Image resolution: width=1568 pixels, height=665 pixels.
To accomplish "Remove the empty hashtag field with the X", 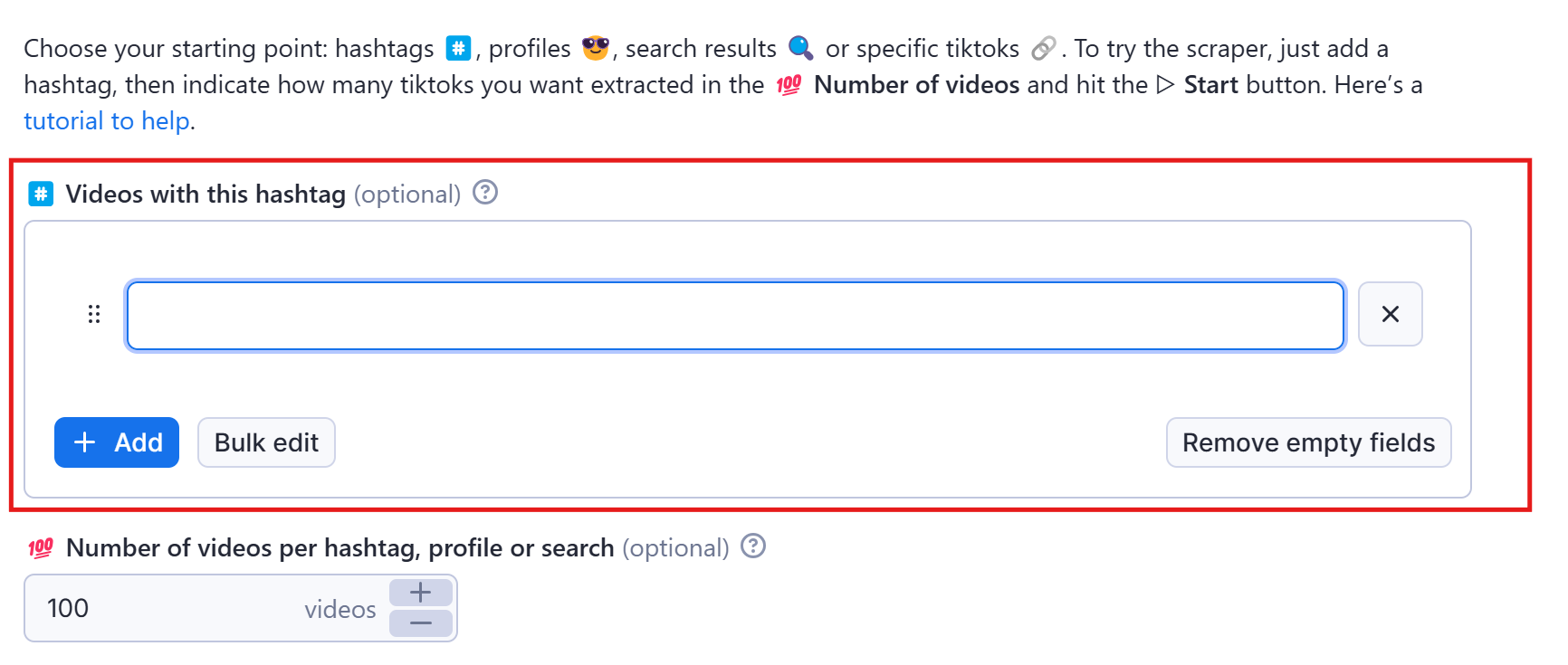I will point(1391,314).
